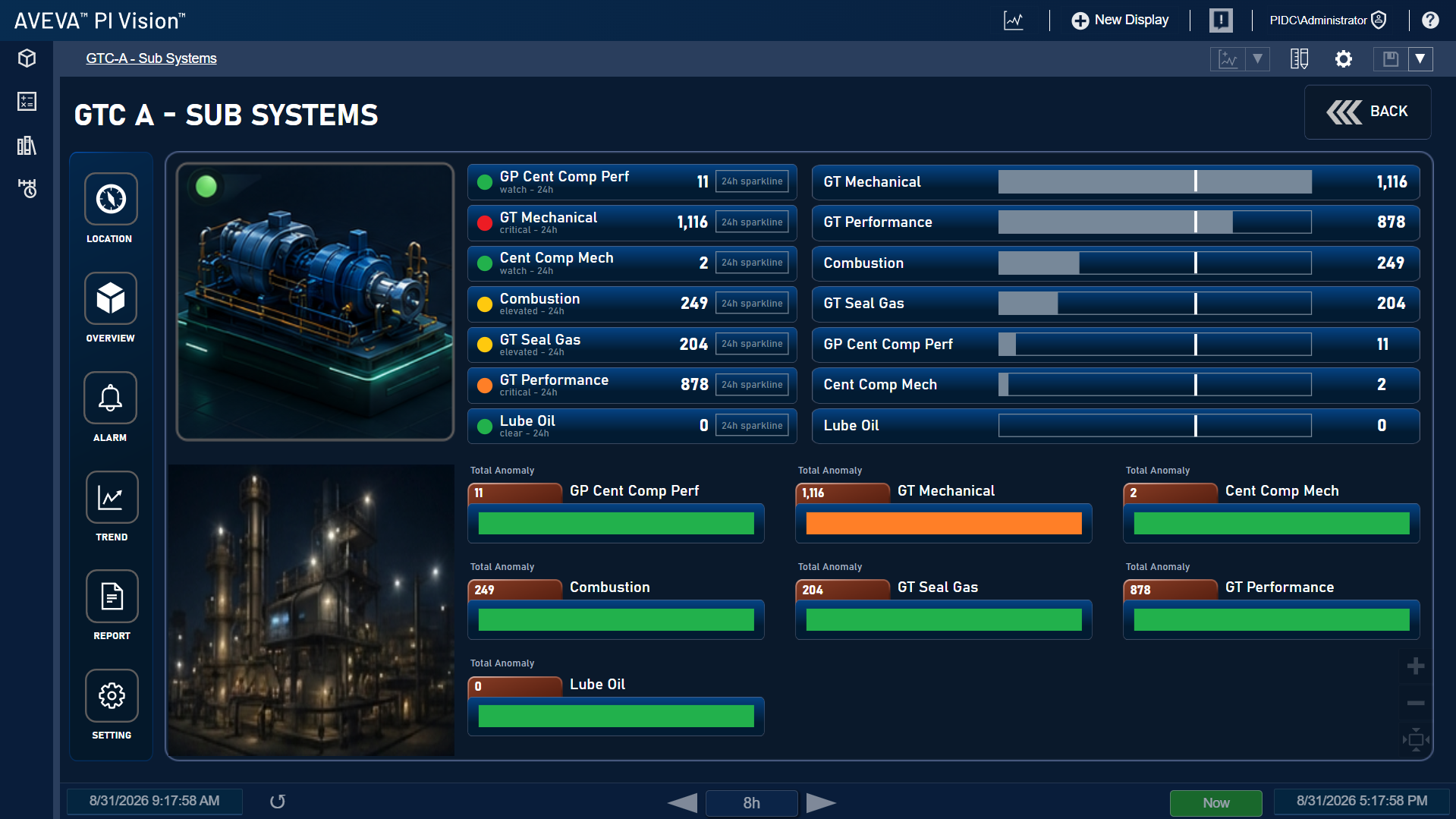Step the time range forward arrow
Screen dimensions: 1456x819
pyautogui.click(x=821, y=802)
